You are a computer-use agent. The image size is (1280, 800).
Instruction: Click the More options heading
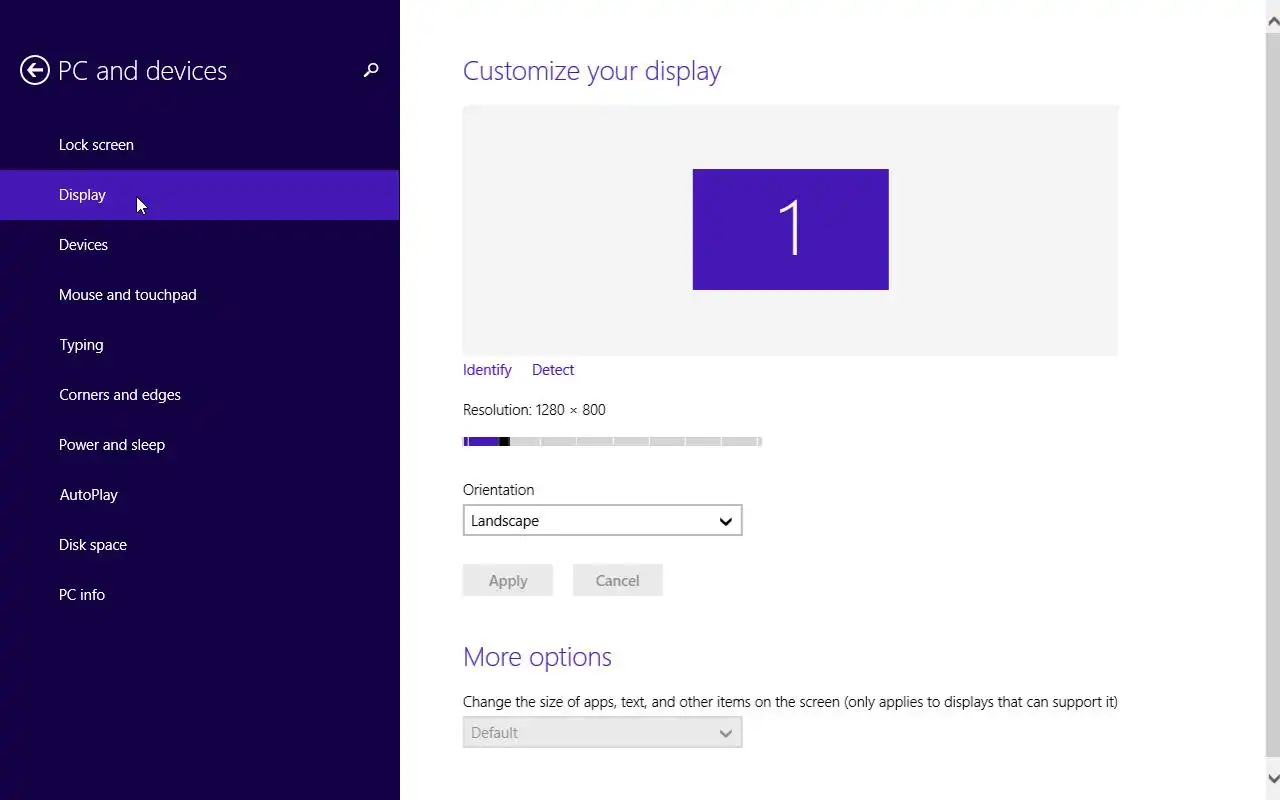coord(537,657)
